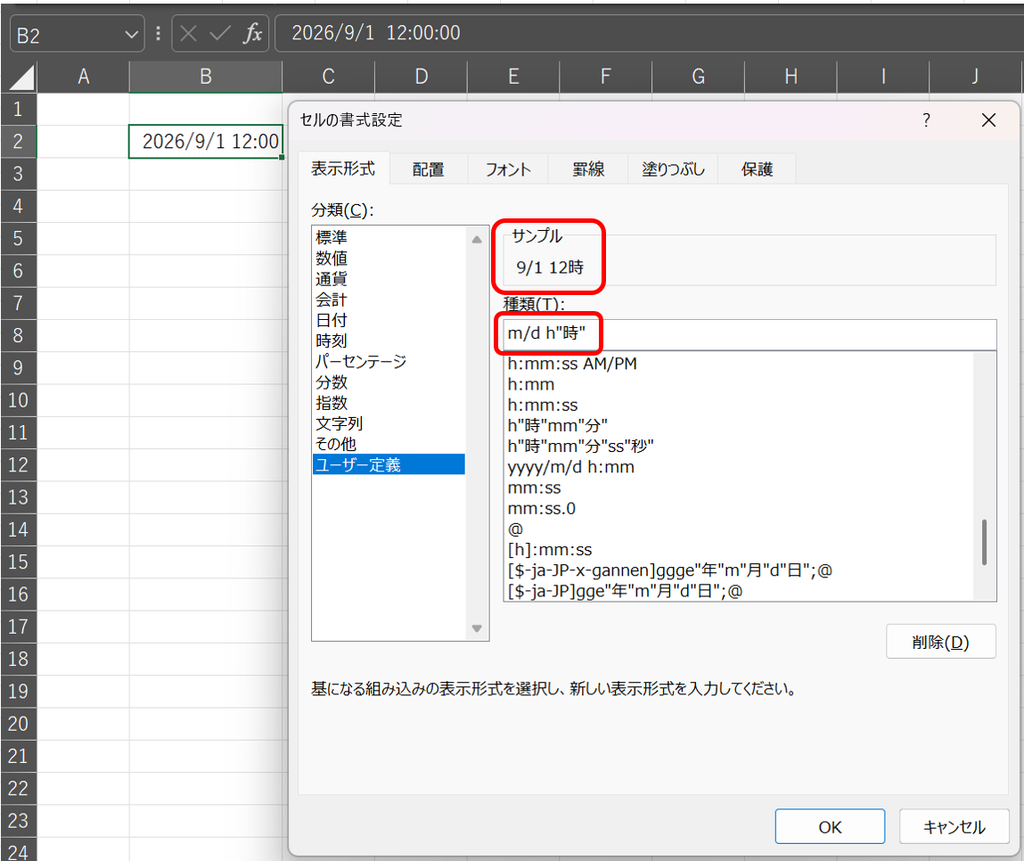1024x861 pixels.
Task: Select column H header
Action: click(791, 77)
